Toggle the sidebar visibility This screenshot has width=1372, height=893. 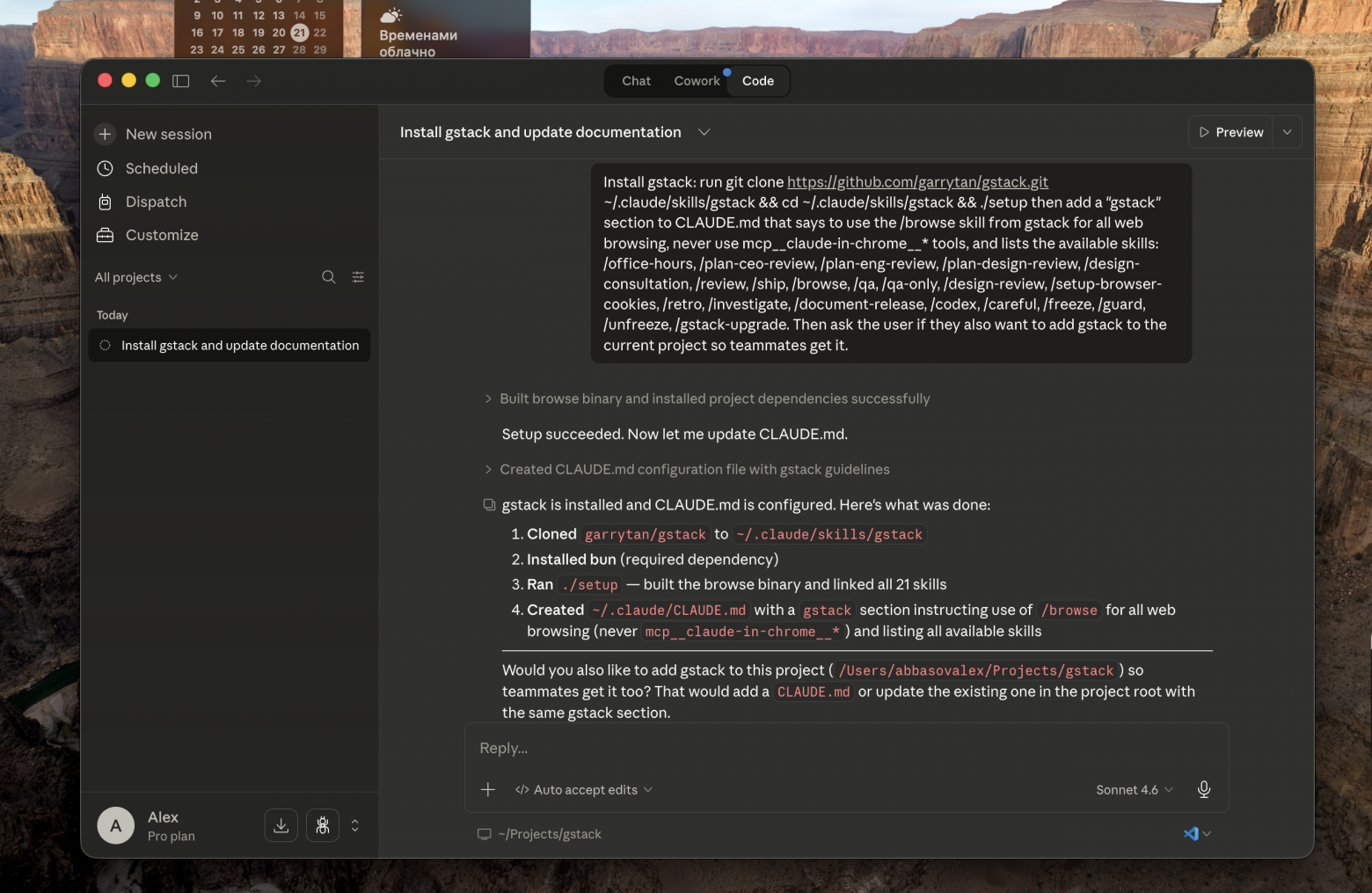(180, 80)
